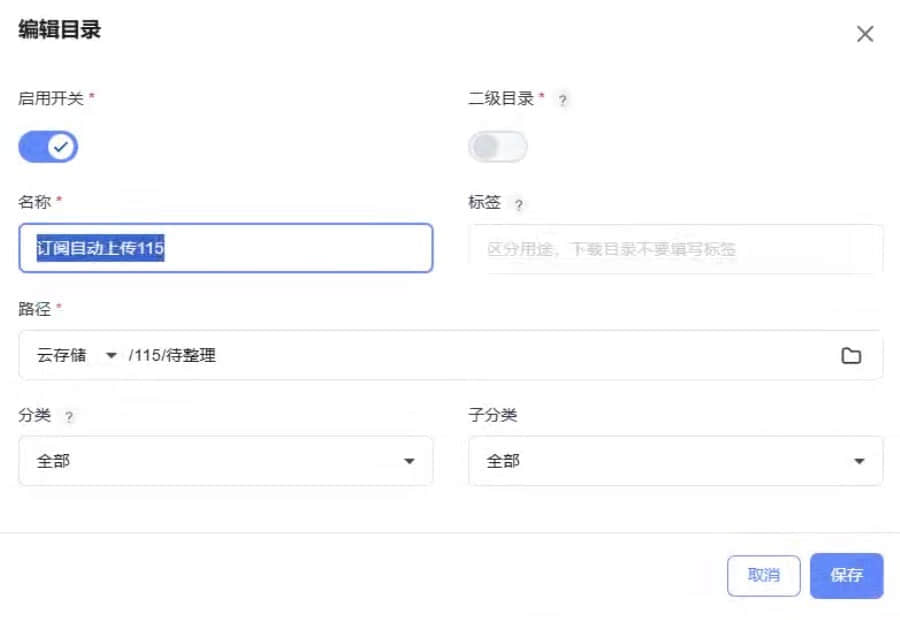Click the 名称 field label
Image resolution: width=900 pixels, height=620 pixels.
34,202
